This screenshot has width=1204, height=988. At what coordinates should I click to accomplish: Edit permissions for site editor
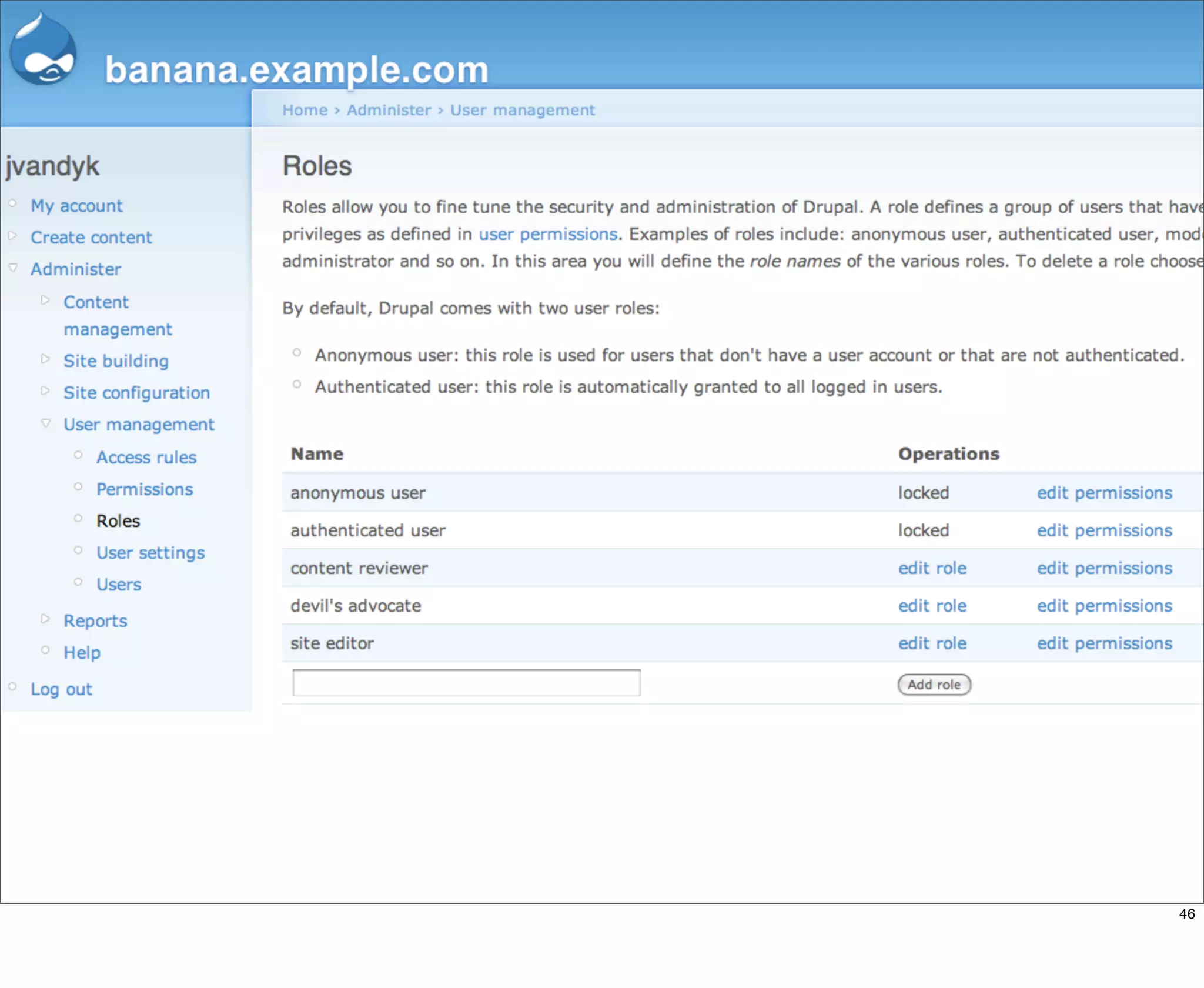[1104, 643]
